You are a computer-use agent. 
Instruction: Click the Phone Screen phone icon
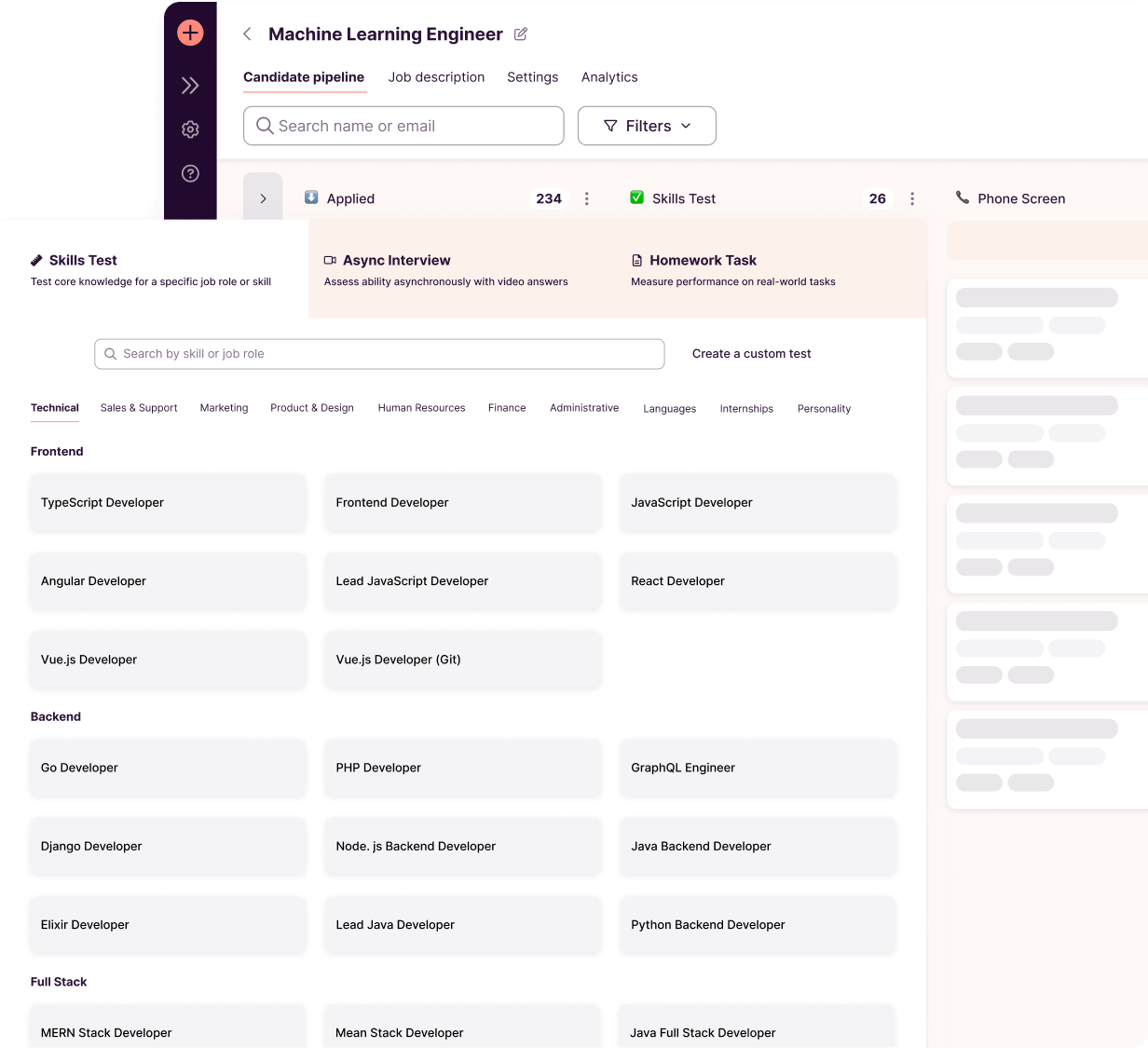tap(963, 197)
